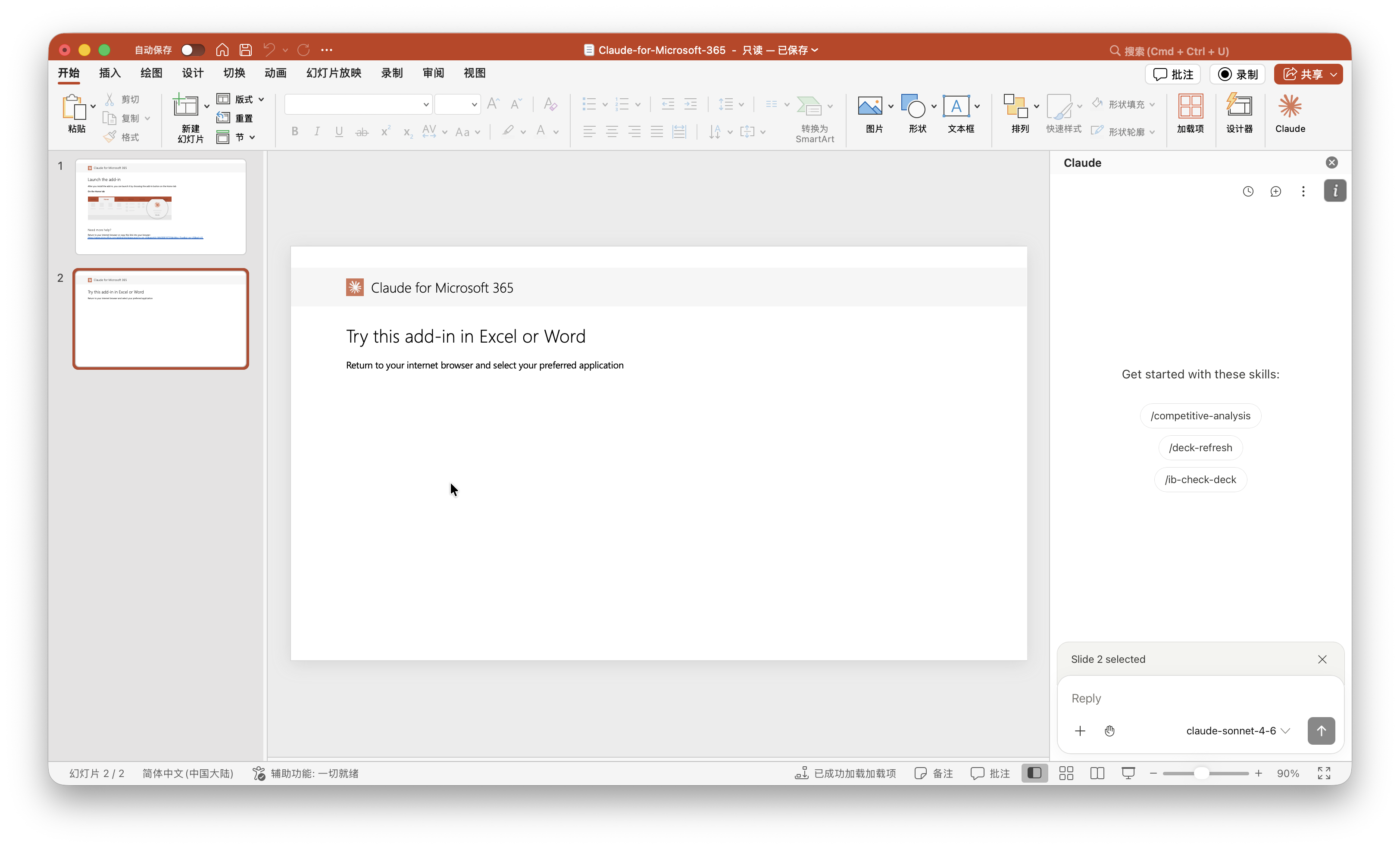Click the clear formatting icon

(550, 104)
